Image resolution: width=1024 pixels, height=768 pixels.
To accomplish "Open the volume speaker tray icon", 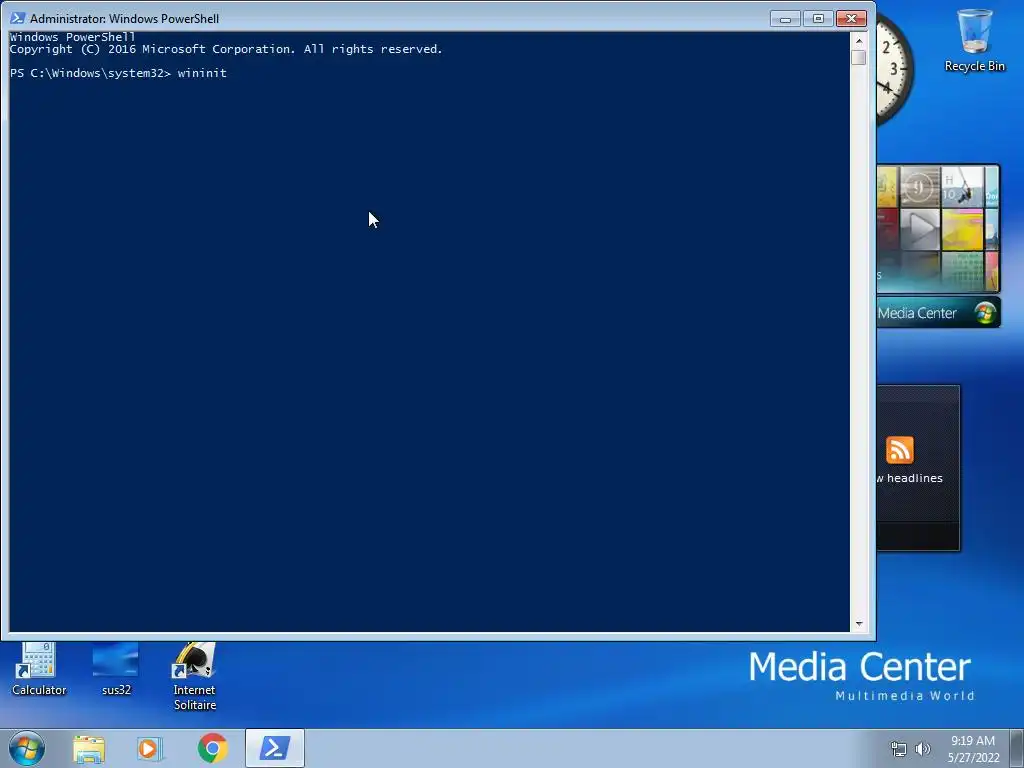I will [923, 749].
